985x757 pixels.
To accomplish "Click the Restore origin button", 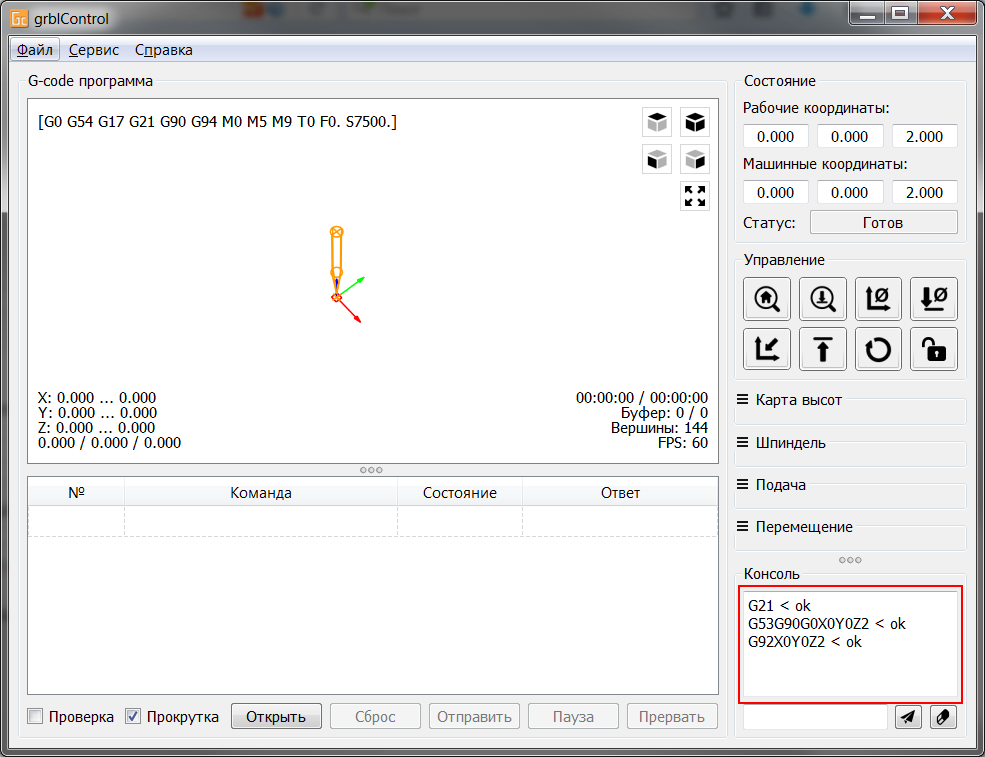I will point(767,349).
